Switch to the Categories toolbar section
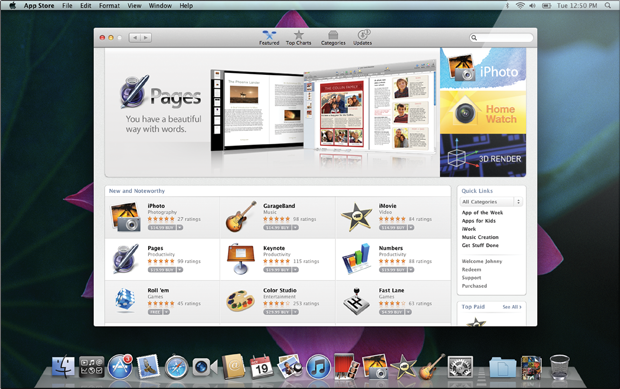The image size is (620, 389). click(x=333, y=38)
